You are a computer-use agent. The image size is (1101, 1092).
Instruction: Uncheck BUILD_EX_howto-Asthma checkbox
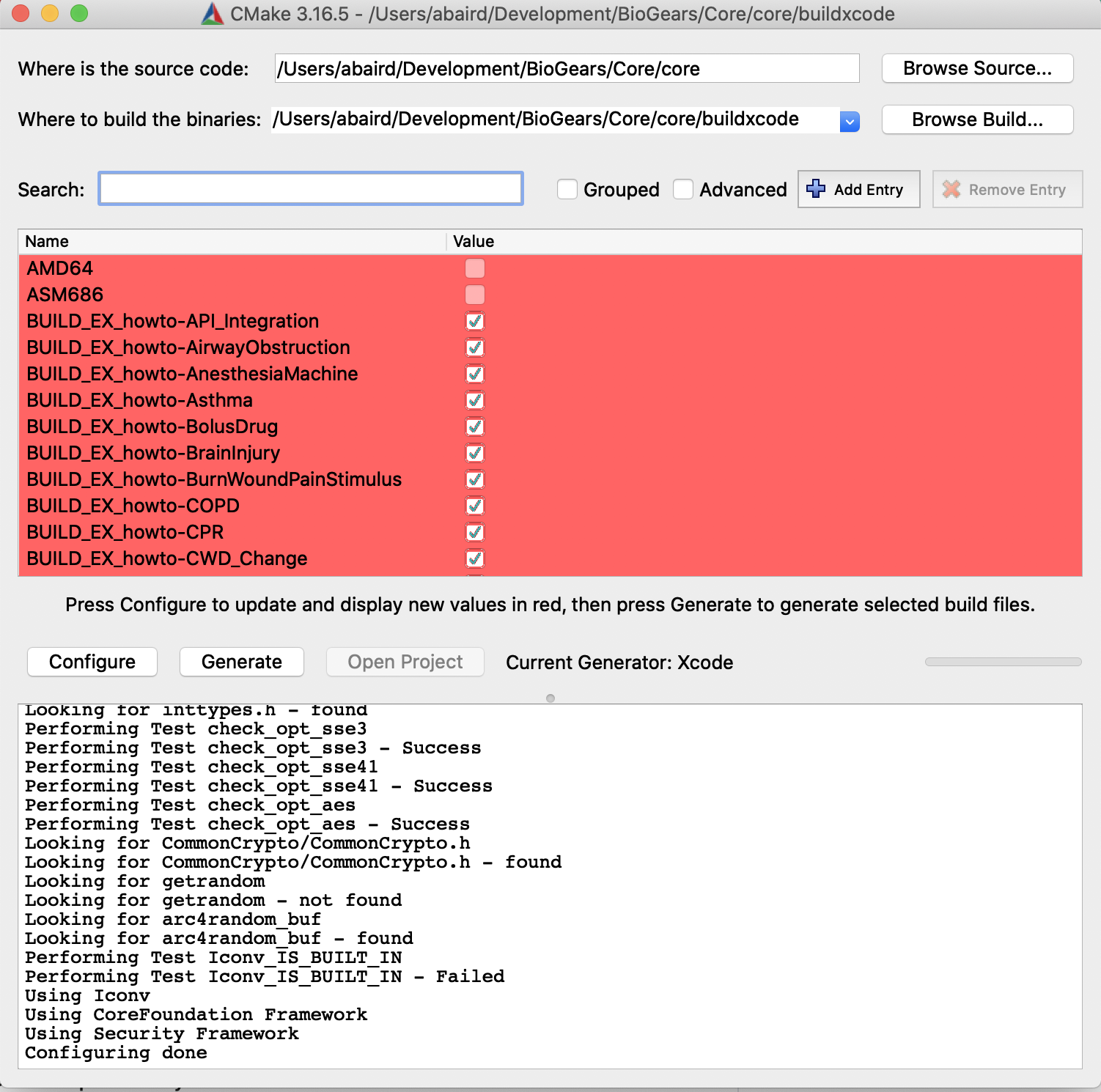(475, 400)
